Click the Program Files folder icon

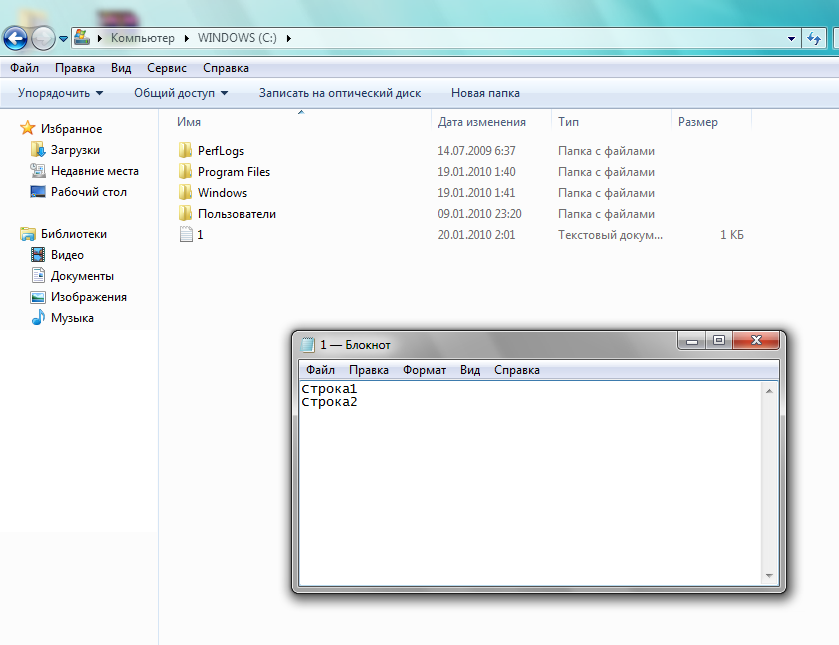[185, 171]
